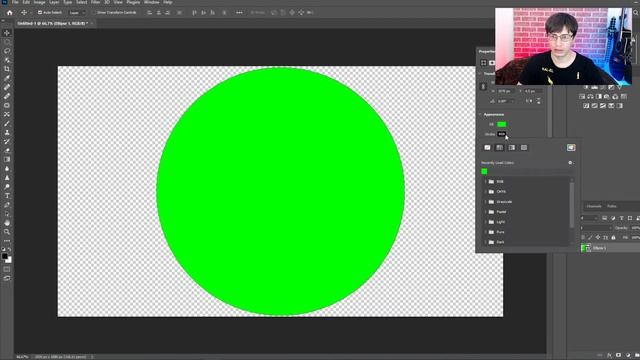Image resolution: width=640 pixels, height=360 pixels.
Task: Select the Eraser tool
Action: pos(7,151)
